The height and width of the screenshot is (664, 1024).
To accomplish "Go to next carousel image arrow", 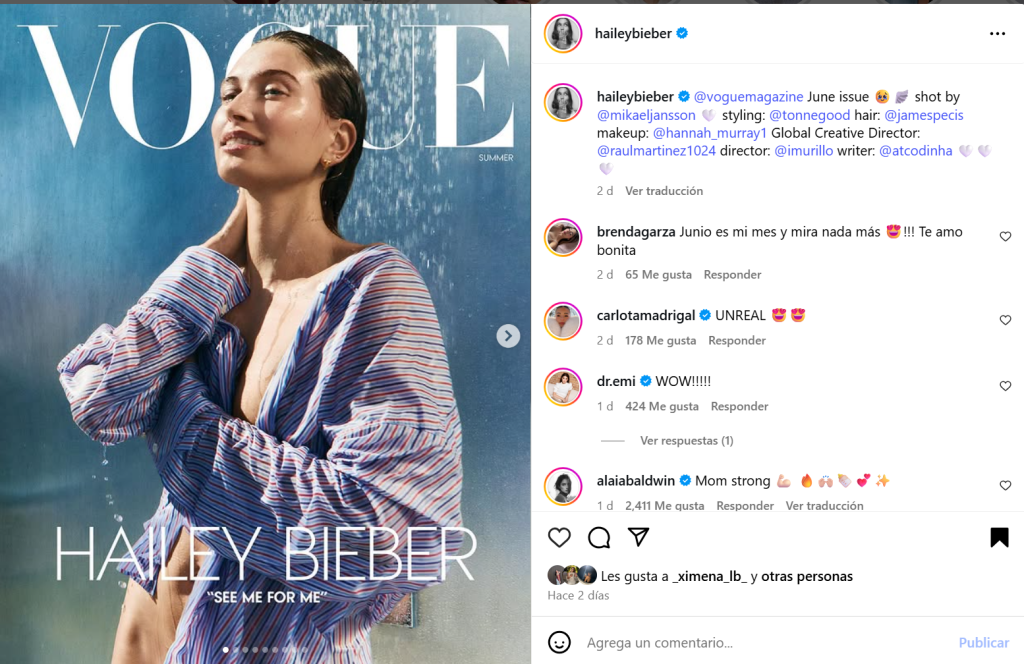I will [508, 336].
